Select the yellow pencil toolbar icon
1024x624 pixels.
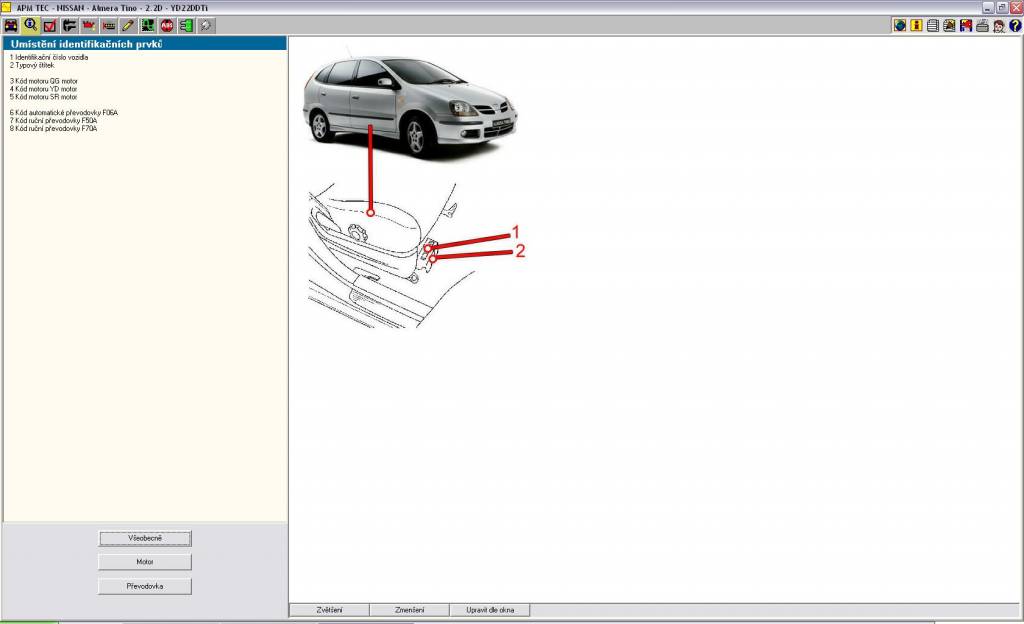click(128, 26)
